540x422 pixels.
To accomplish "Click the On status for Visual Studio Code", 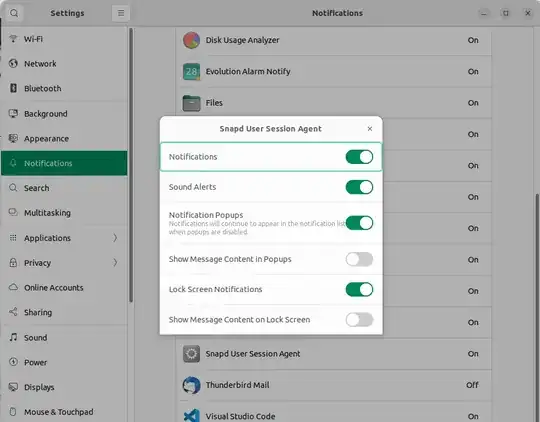I will [x=473, y=416].
